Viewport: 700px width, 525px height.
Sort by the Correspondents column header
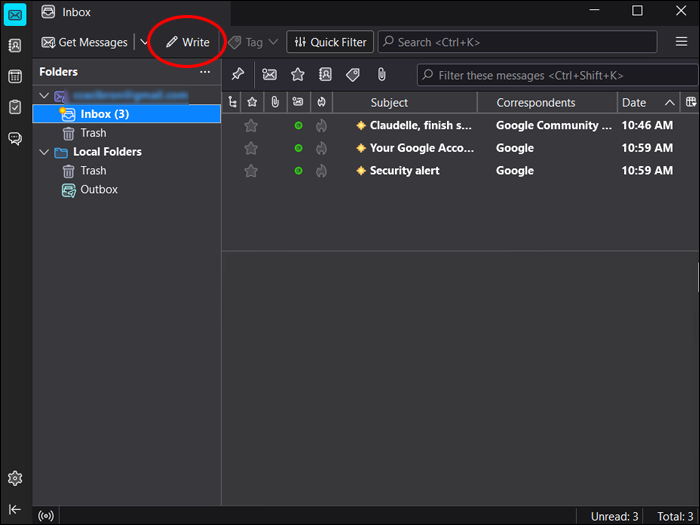tap(548, 103)
